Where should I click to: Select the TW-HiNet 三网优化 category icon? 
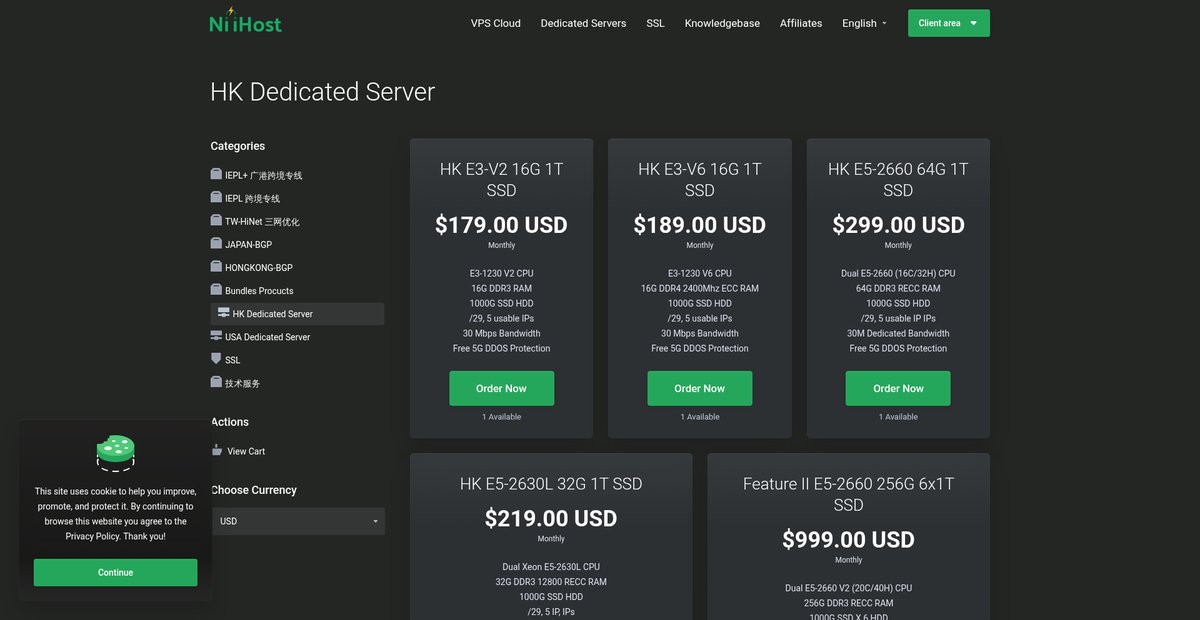click(x=216, y=220)
